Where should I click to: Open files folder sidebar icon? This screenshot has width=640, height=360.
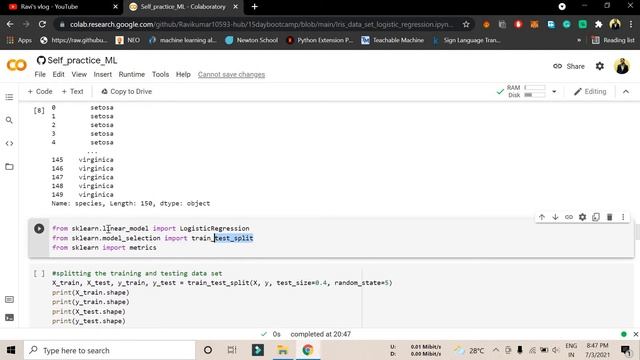click(x=9, y=167)
